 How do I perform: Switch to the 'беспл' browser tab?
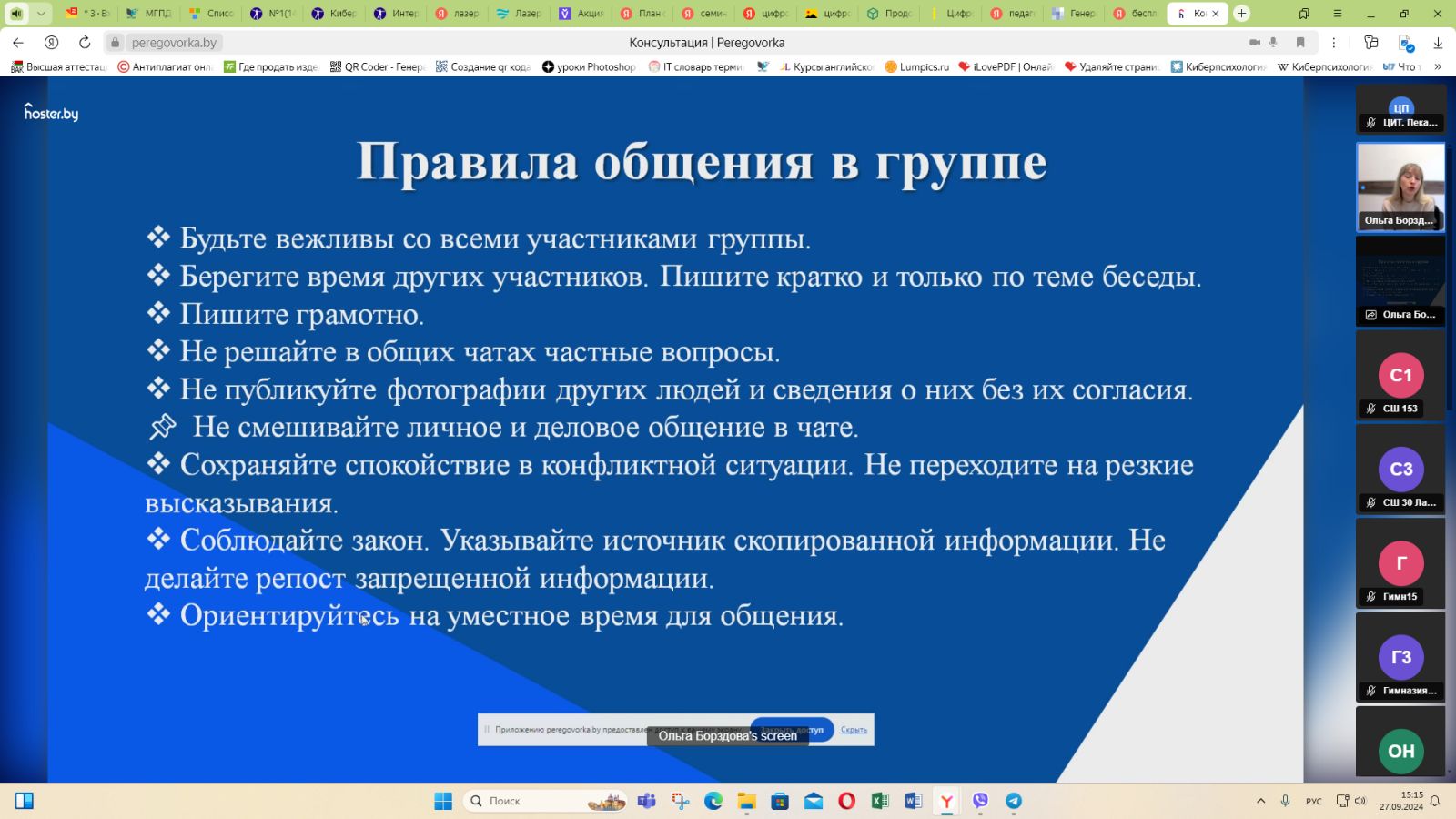pos(1137,14)
